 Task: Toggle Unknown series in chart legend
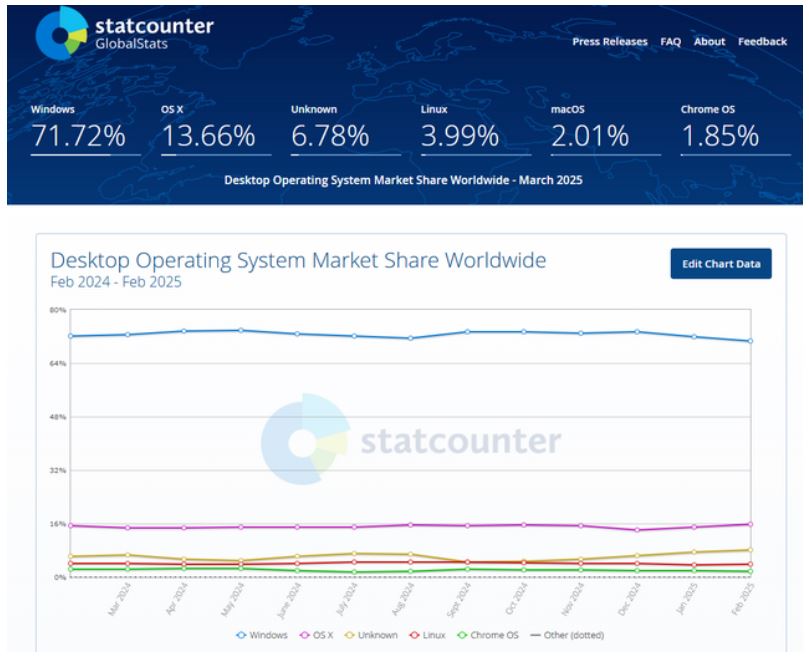372,635
